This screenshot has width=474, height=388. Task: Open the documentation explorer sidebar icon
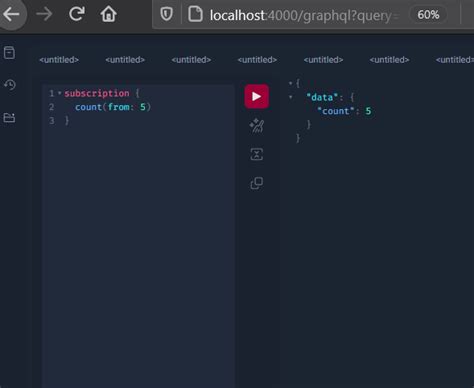tap(9, 53)
